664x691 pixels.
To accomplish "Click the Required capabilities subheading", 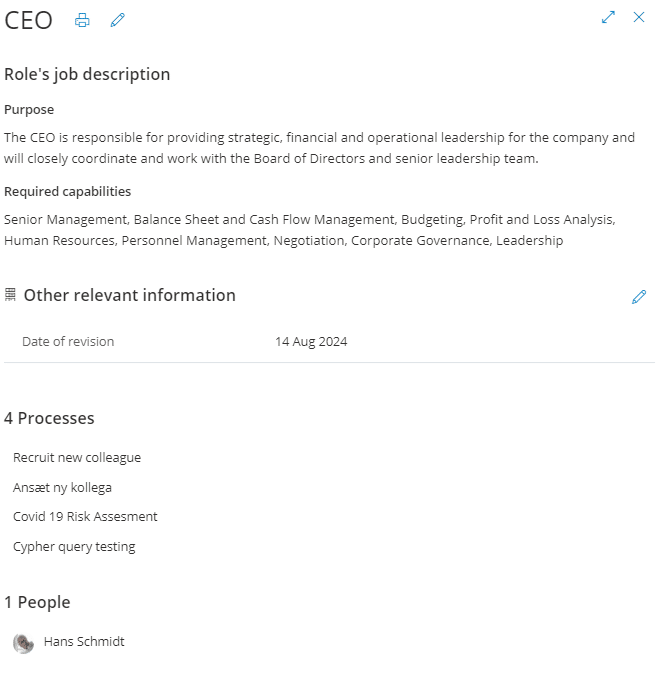I will coord(67,192).
